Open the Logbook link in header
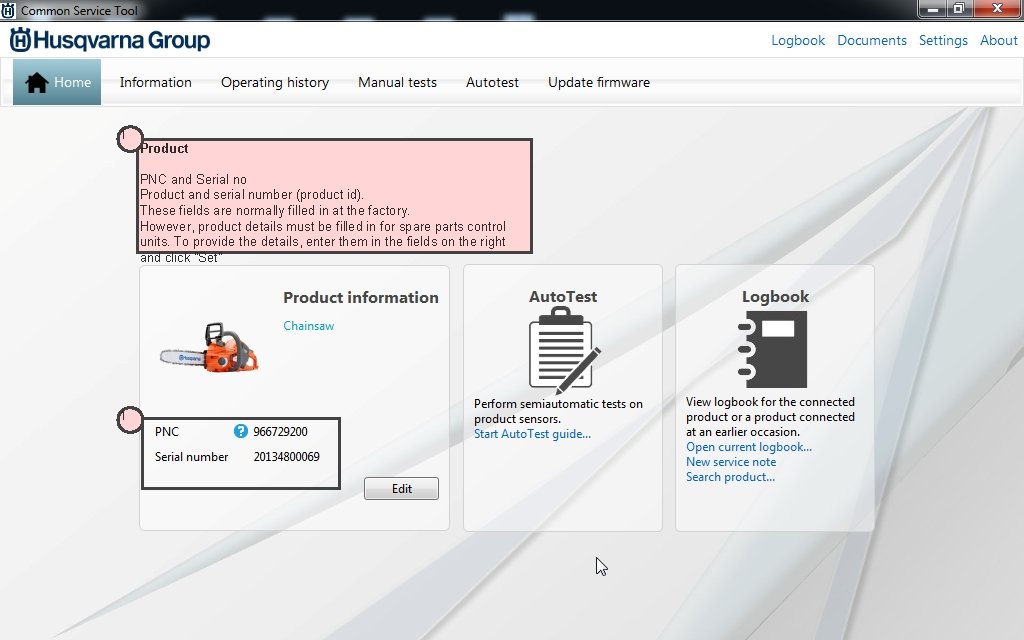Screen dimensions: 1024x640 pos(798,40)
